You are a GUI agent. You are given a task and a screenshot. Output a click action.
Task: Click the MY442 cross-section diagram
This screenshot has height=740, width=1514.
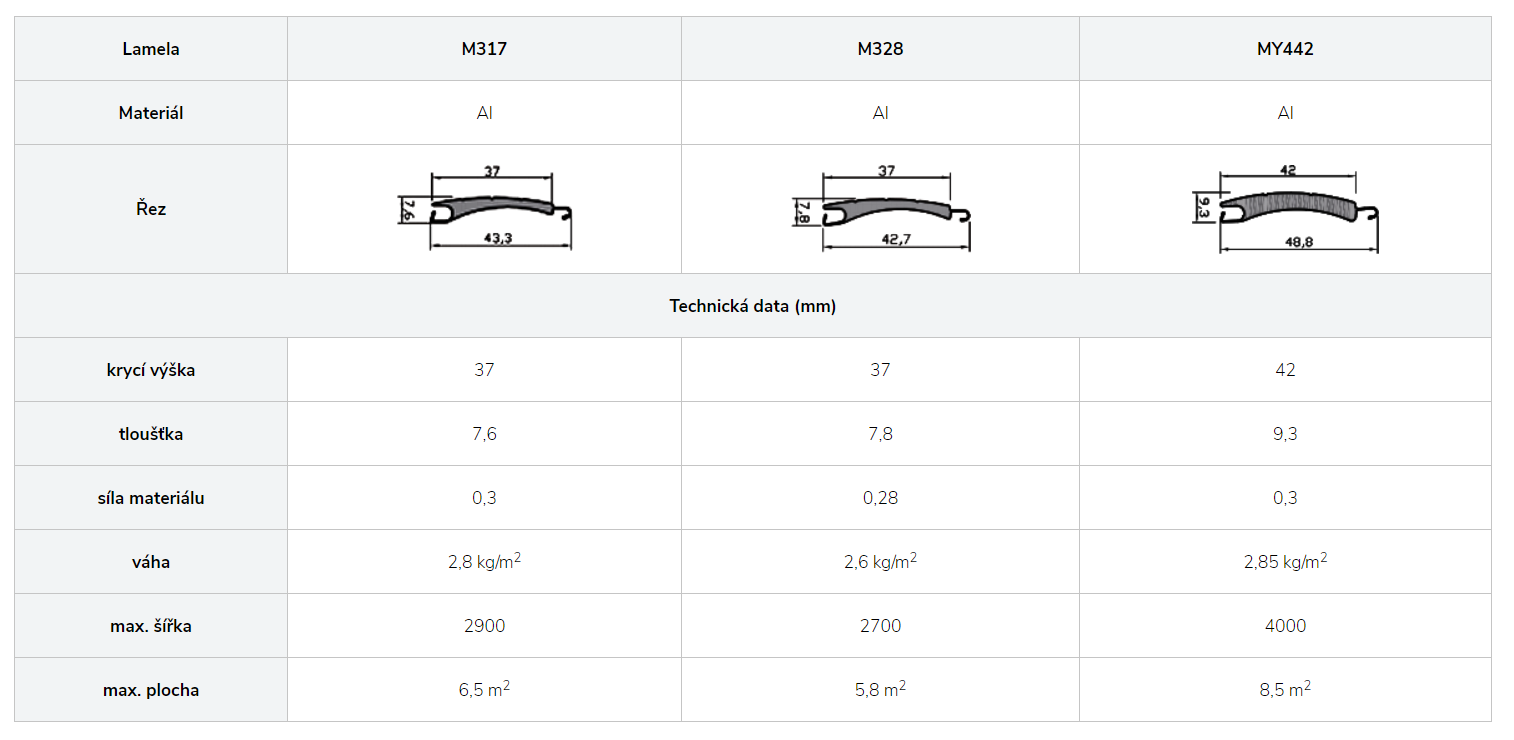(1286, 208)
